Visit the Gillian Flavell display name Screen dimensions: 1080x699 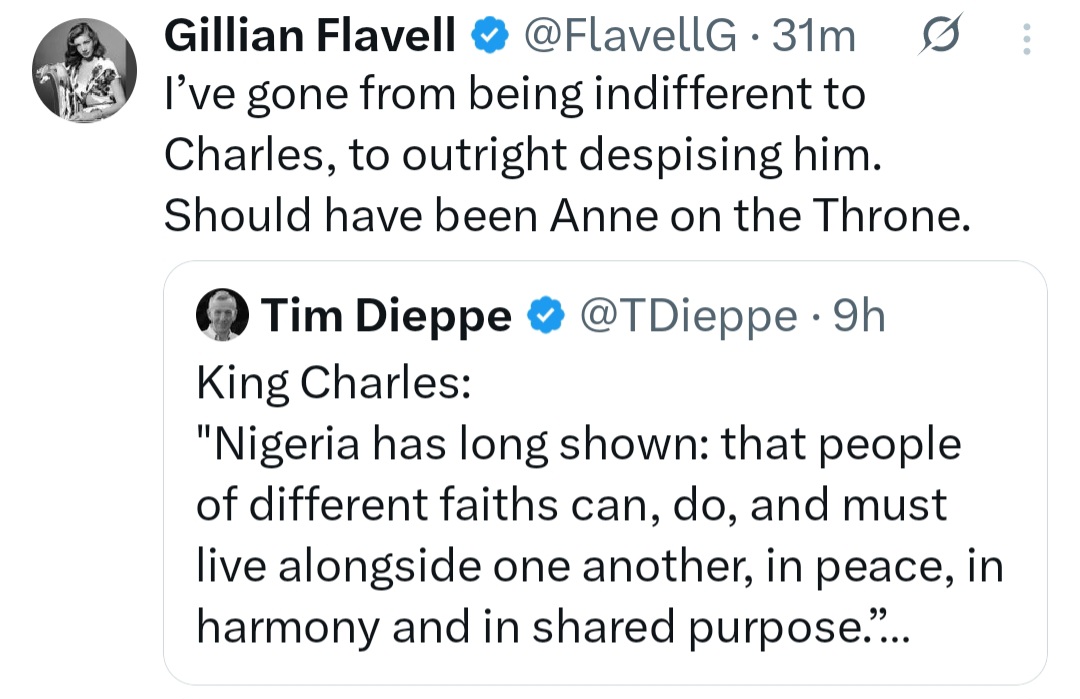pyautogui.click(x=310, y=37)
